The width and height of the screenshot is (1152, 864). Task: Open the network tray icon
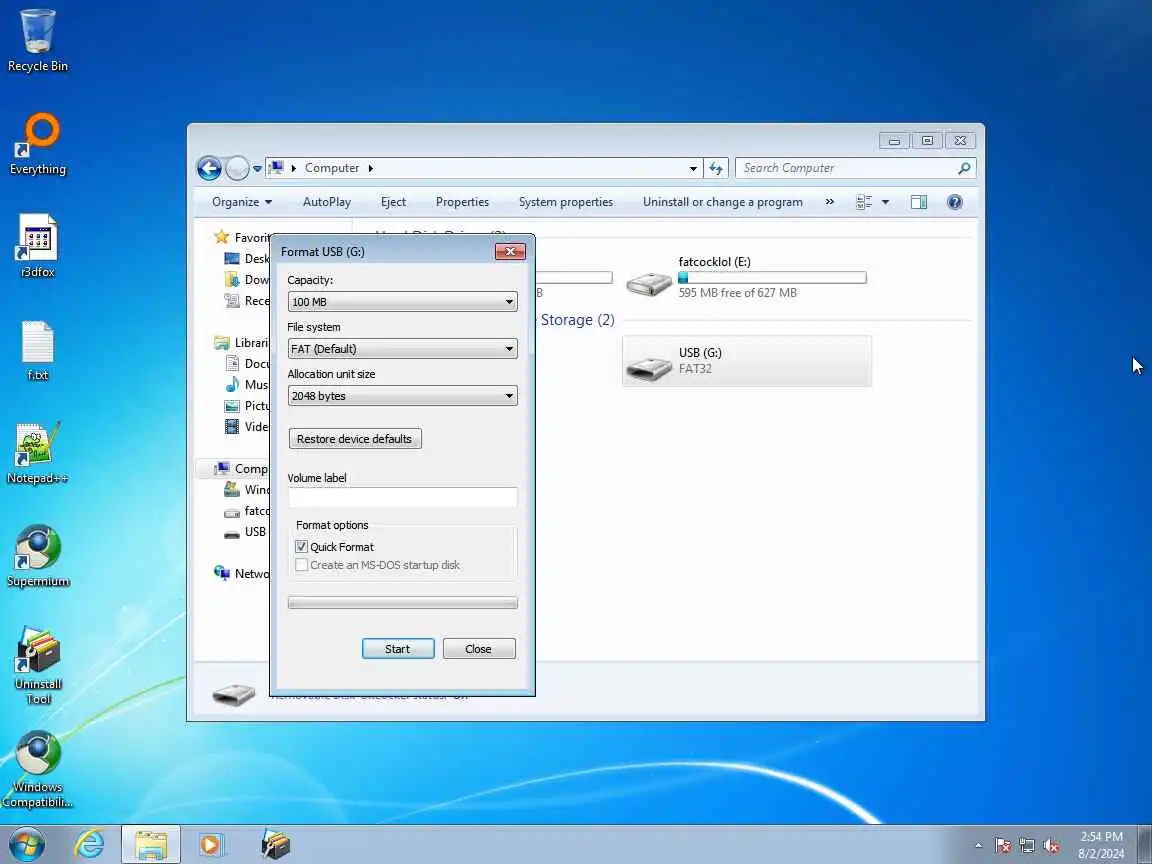coord(1027,846)
